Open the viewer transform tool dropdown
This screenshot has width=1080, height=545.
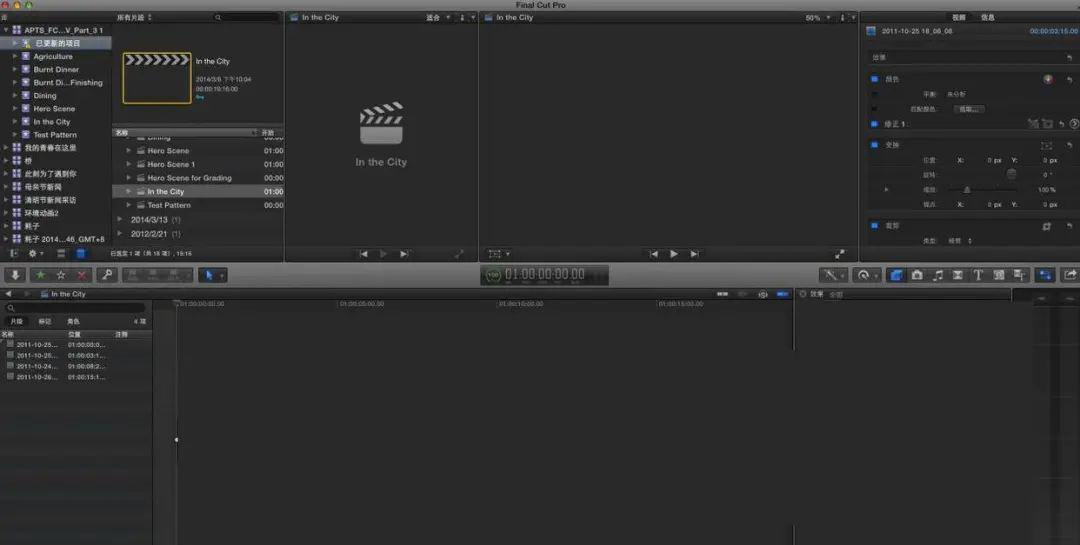tap(499, 254)
